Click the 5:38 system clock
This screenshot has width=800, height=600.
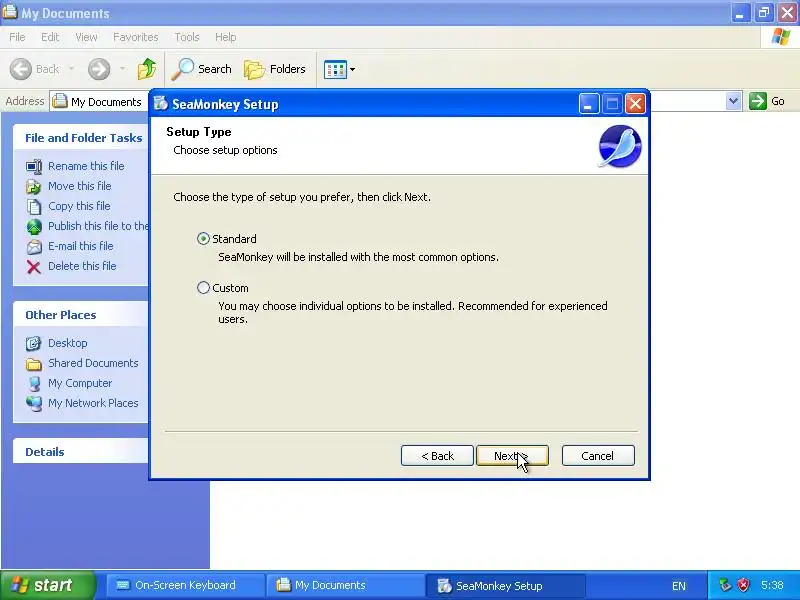pos(772,585)
